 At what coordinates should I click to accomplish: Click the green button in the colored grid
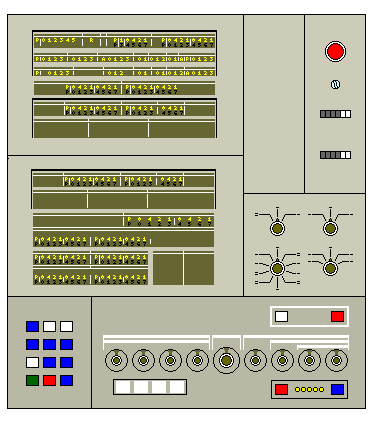tap(32, 380)
